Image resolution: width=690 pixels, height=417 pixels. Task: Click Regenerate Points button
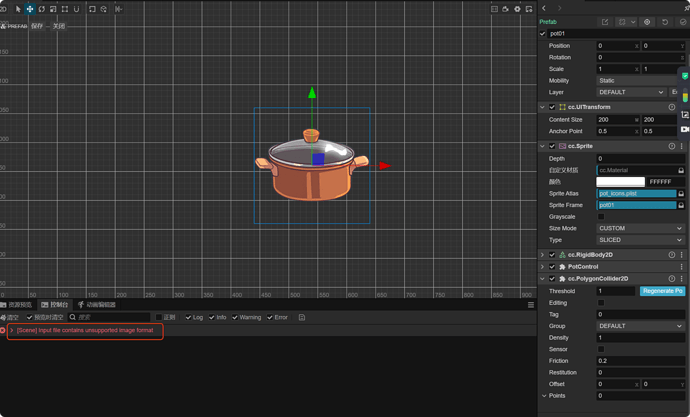pyautogui.click(x=663, y=291)
